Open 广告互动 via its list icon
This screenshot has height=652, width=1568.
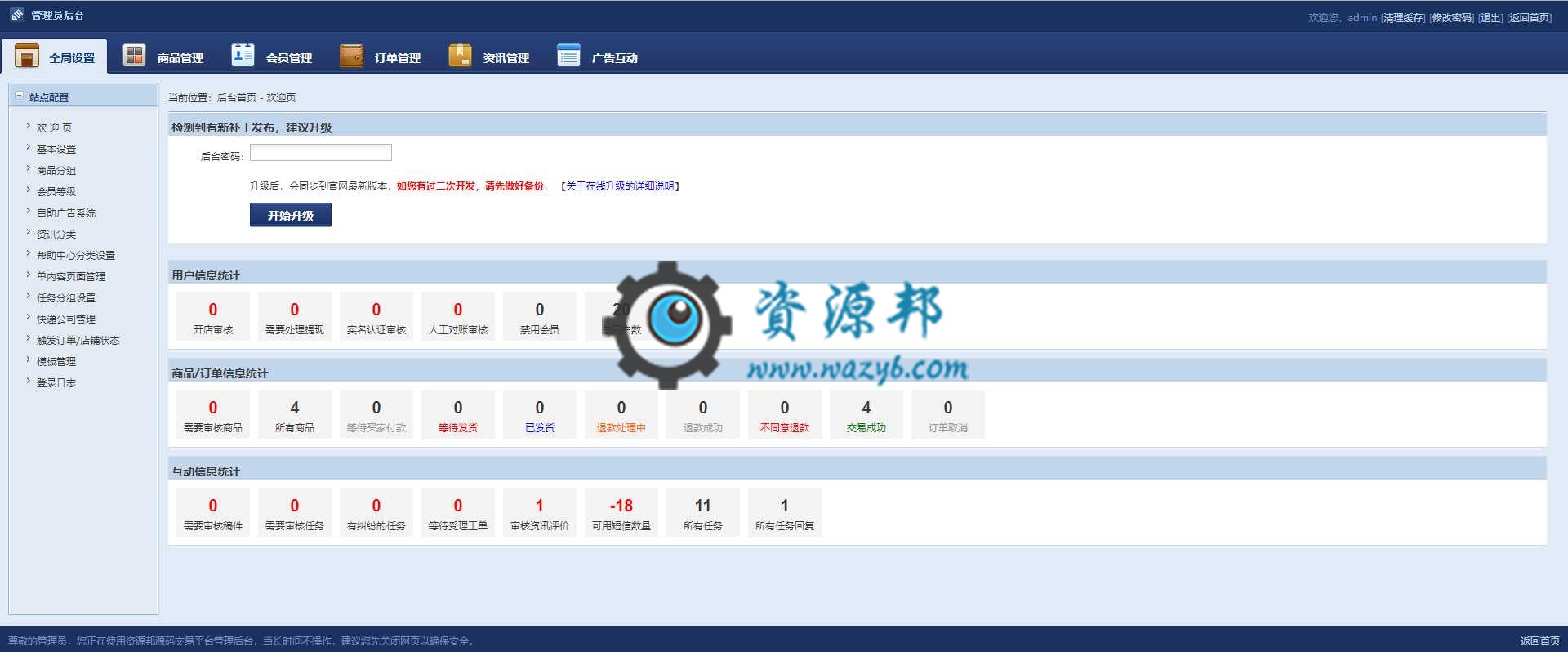pos(568,55)
